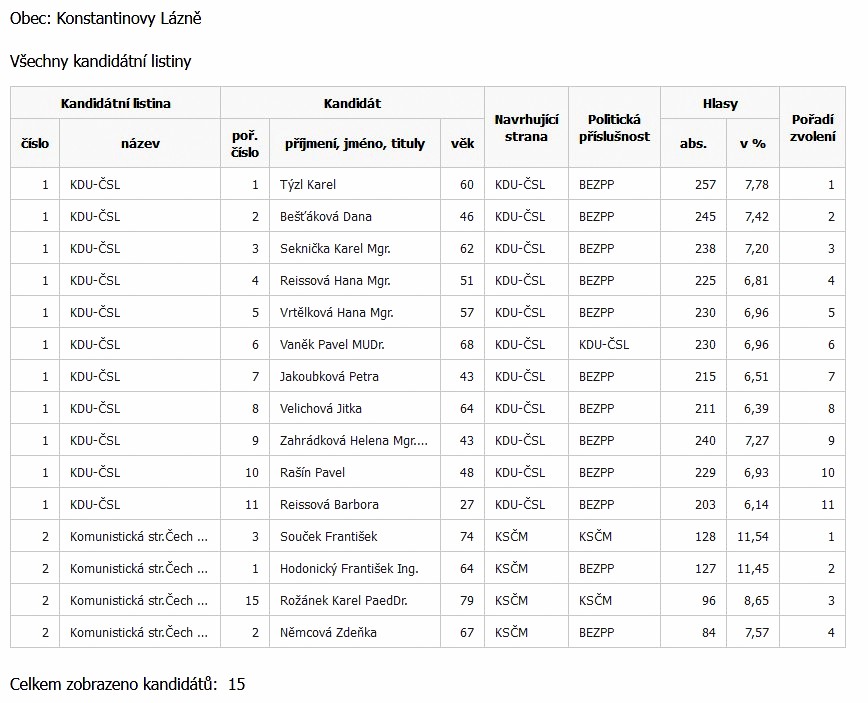Click the name Rožánek Karel PaedDr.

[343, 601]
